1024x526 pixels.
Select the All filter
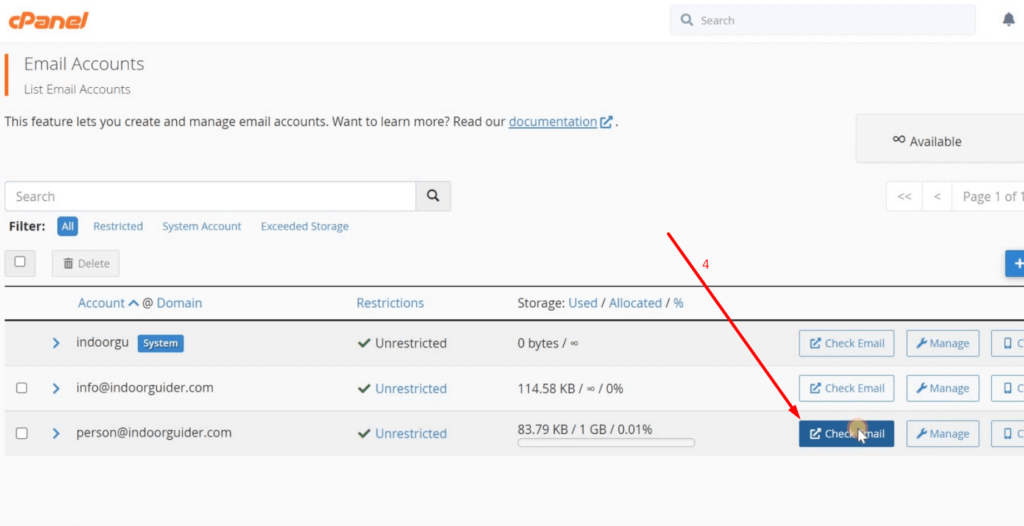coord(67,226)
